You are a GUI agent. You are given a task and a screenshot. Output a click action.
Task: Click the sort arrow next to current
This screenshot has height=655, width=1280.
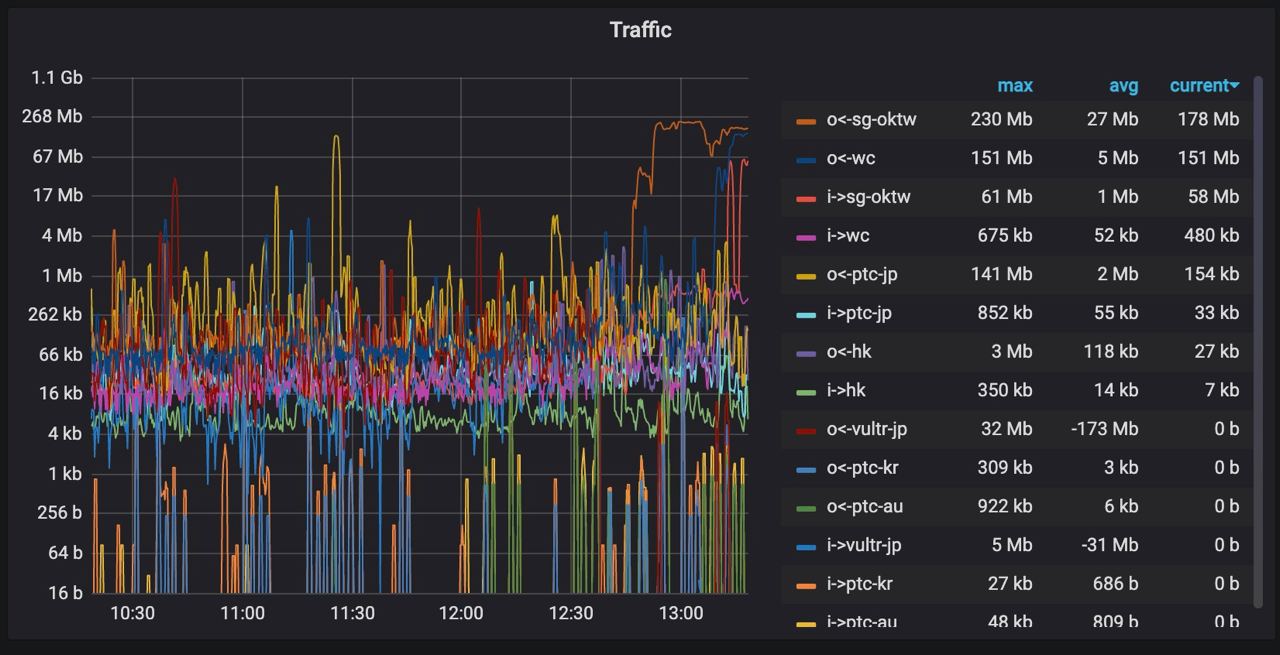pyautogui.click(x=1235, y=86)
